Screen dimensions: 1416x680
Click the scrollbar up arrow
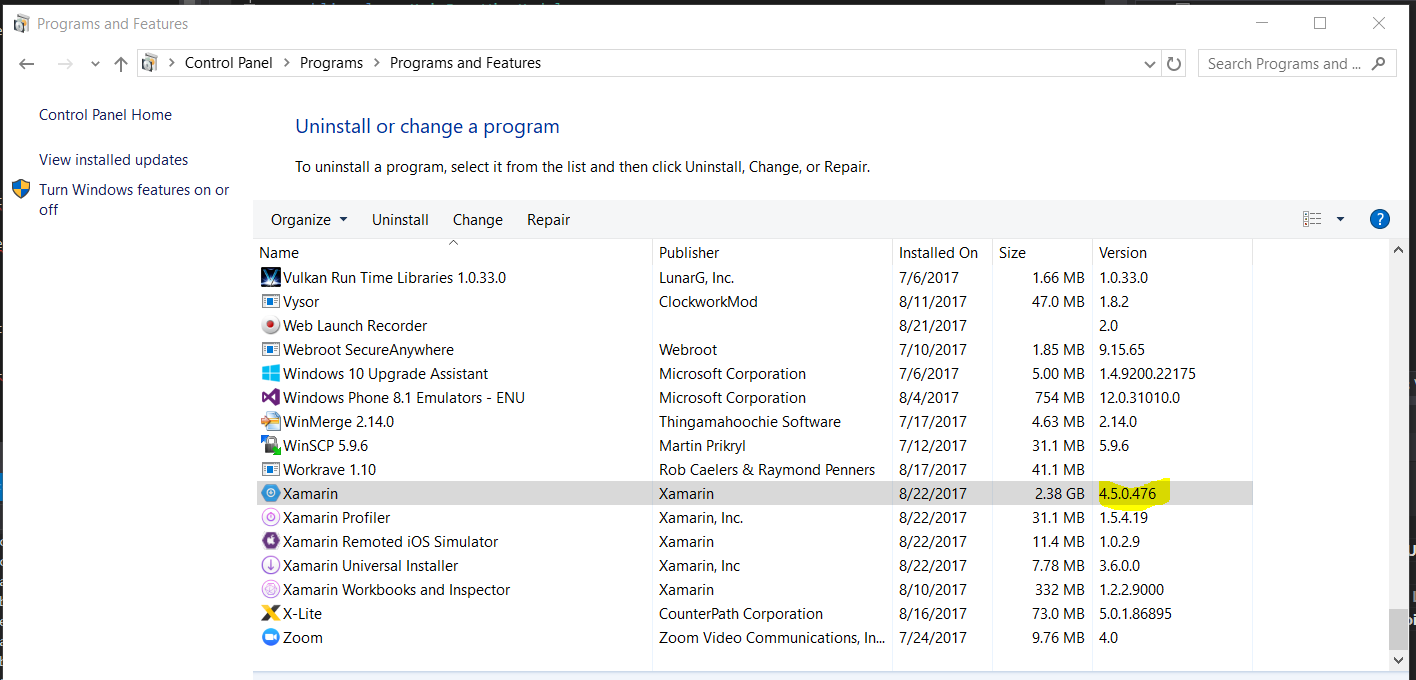(x=1398, y=249)
